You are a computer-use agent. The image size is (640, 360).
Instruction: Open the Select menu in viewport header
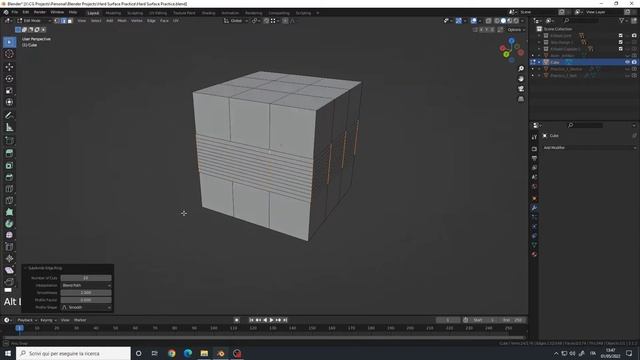(x=96, y=20)
